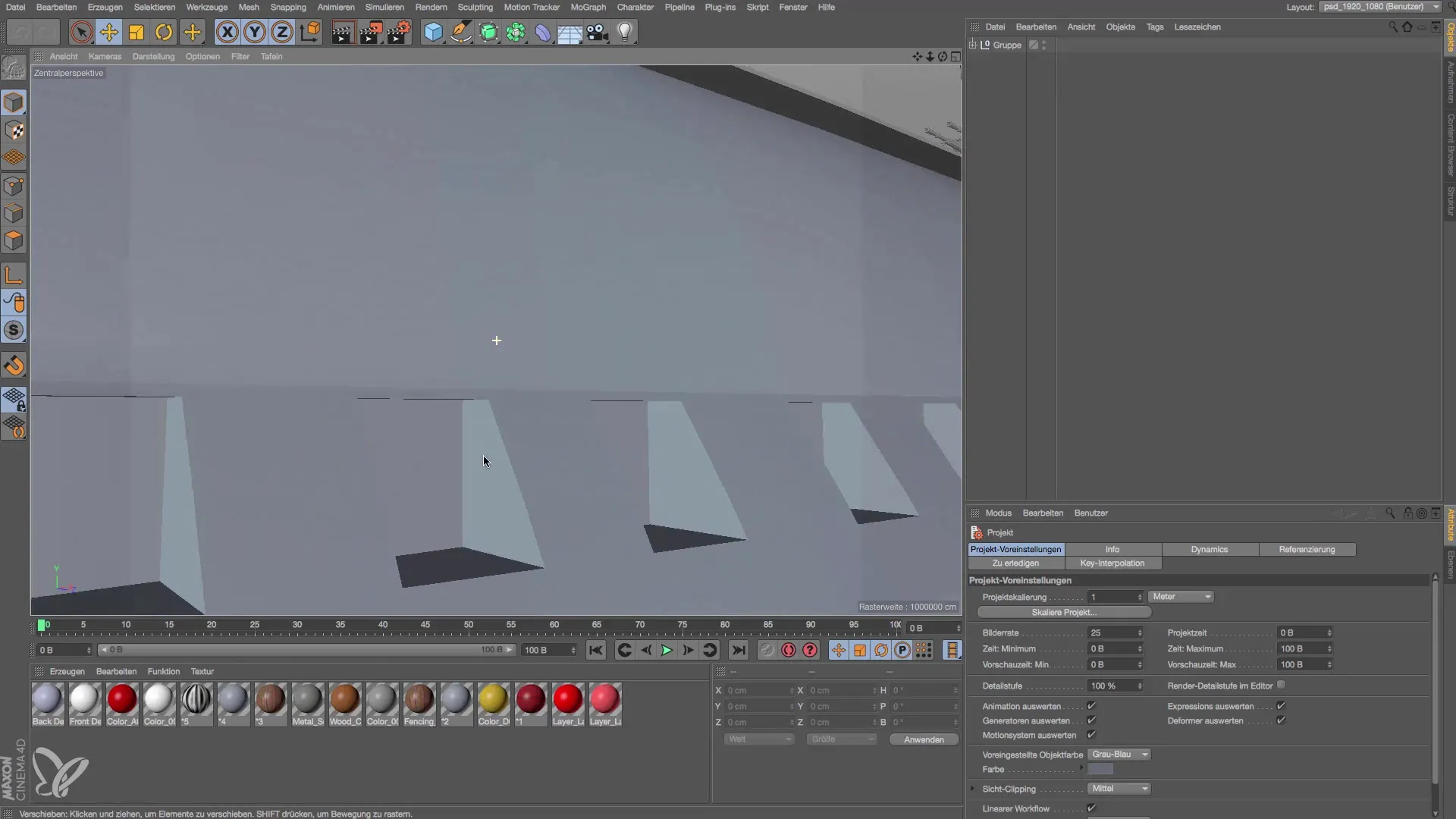Viewport: 1456px width, 819px height.
Task: Add a floor/environment object
Action: coord(570,33)
